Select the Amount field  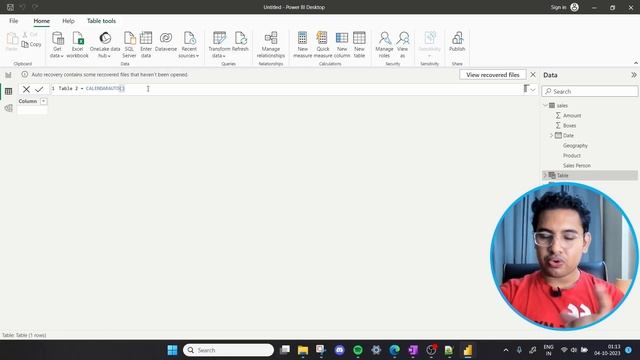(x=572, y=116)
